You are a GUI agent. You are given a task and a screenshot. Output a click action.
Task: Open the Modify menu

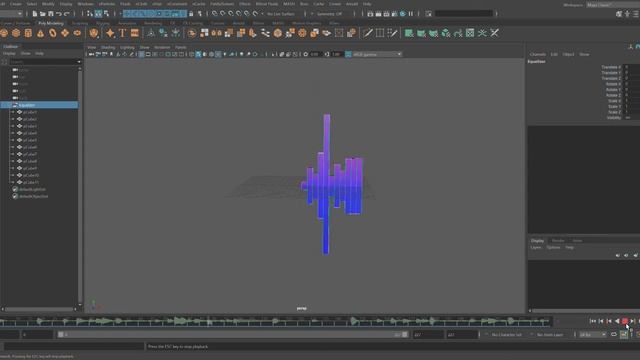(48, 4)
